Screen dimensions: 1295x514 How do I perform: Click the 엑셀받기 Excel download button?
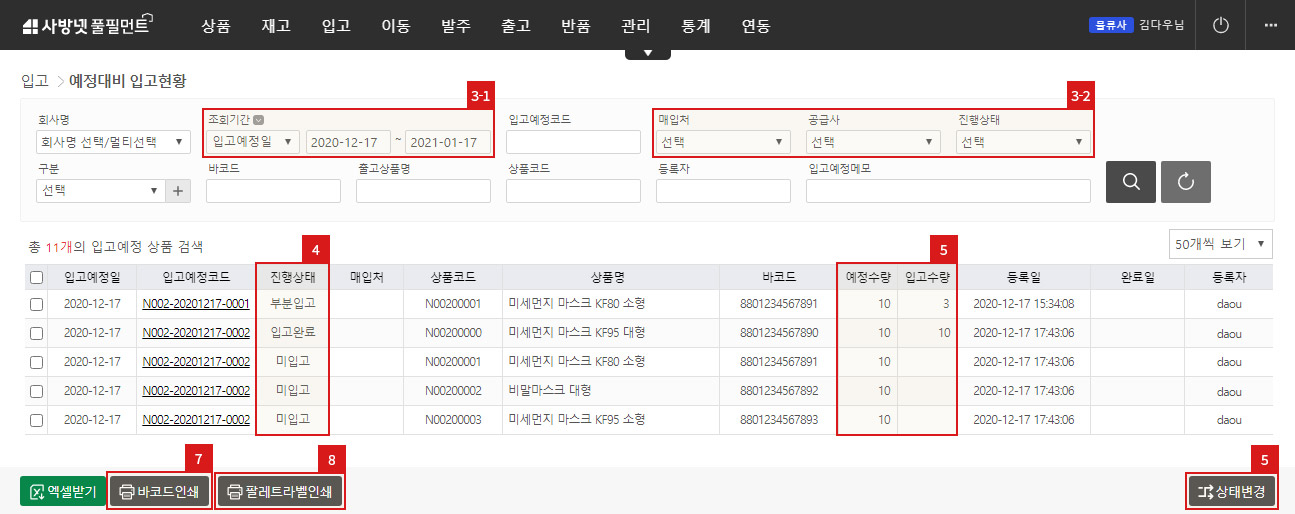coord(62,491)
